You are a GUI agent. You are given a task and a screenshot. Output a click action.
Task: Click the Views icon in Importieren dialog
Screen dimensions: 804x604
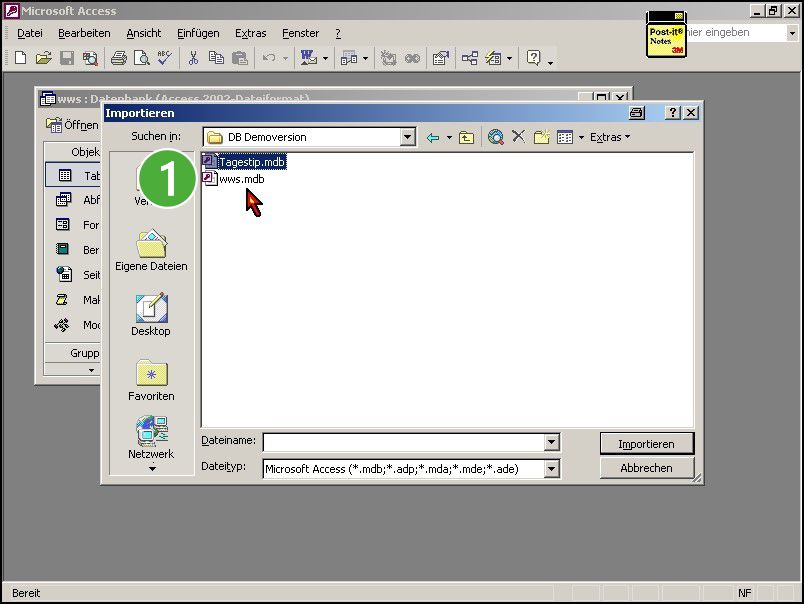[x=565, y=137]
